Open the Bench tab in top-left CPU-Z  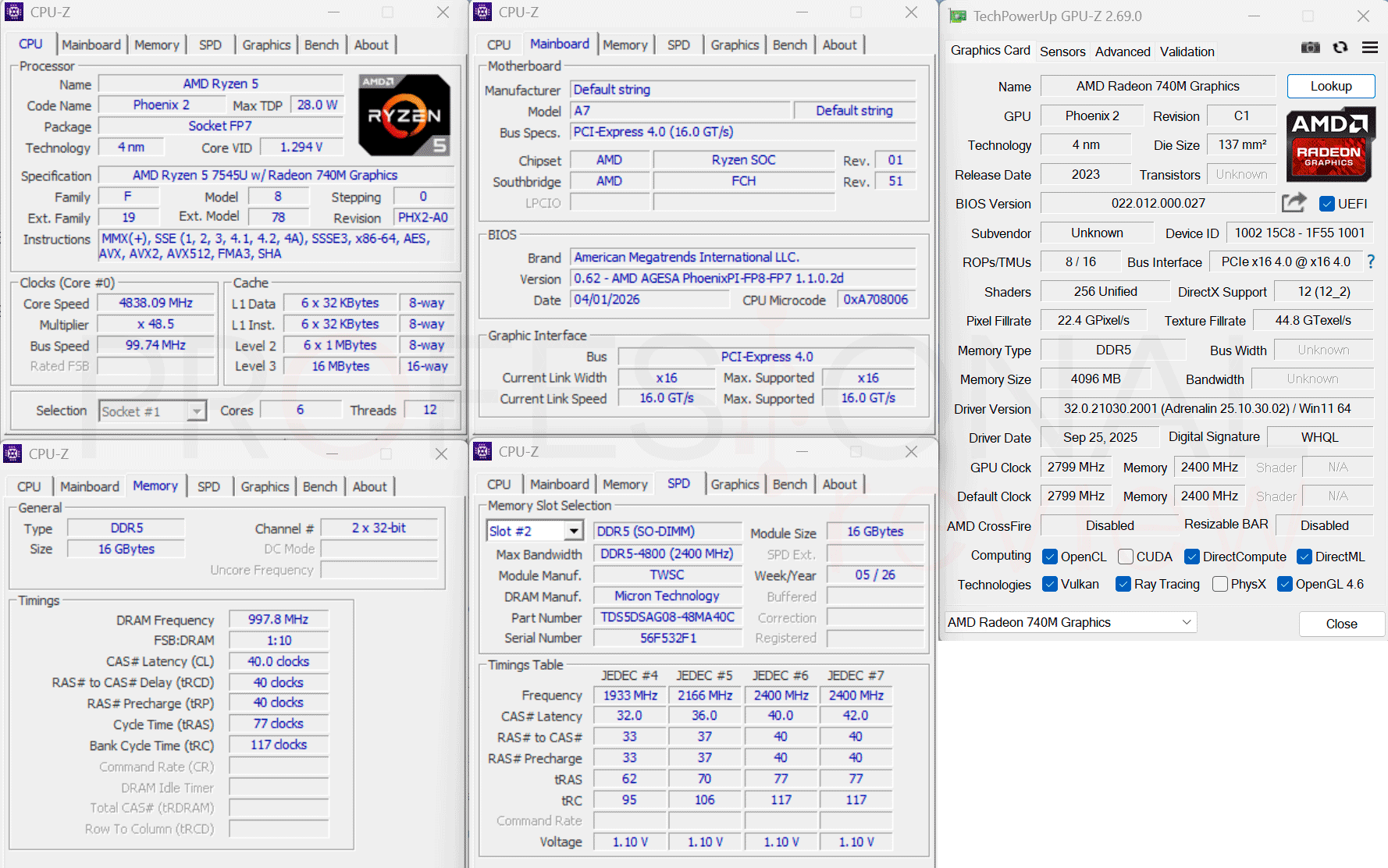click(322, 44)
